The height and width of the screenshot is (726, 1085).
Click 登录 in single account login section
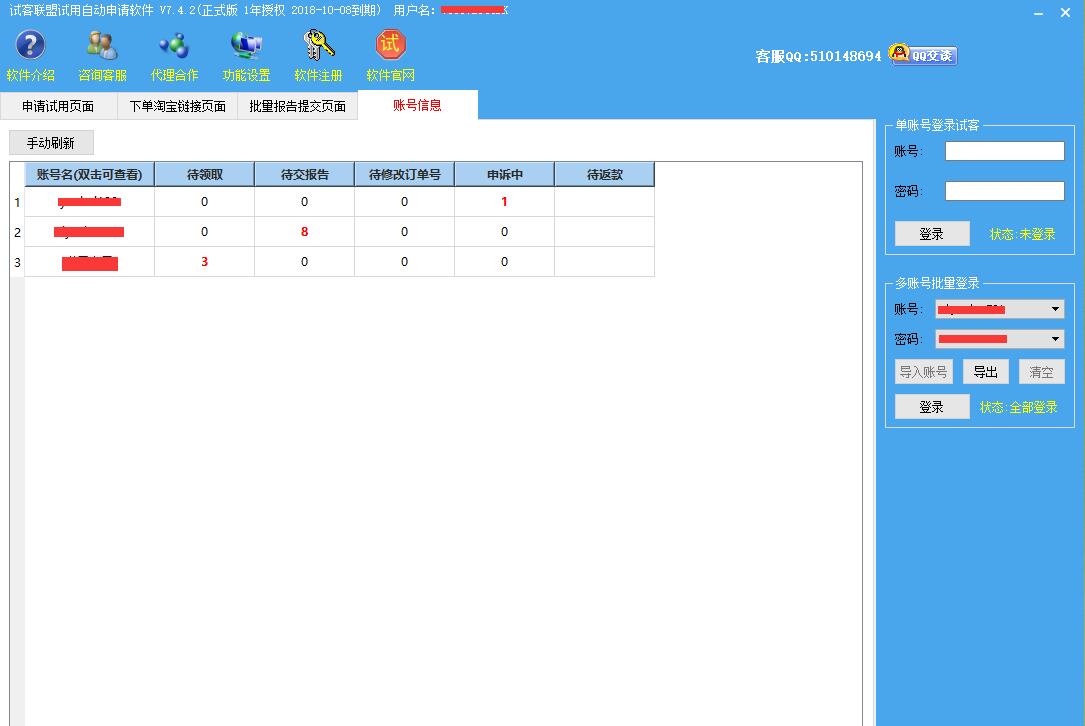coord(932,234)
